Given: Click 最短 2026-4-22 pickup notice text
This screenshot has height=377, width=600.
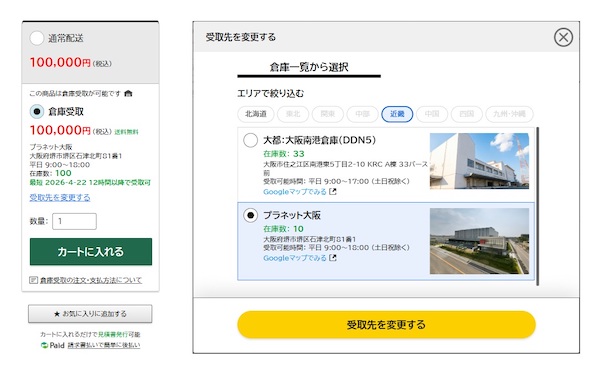Looking at the screenshot, I should [90, 183].
